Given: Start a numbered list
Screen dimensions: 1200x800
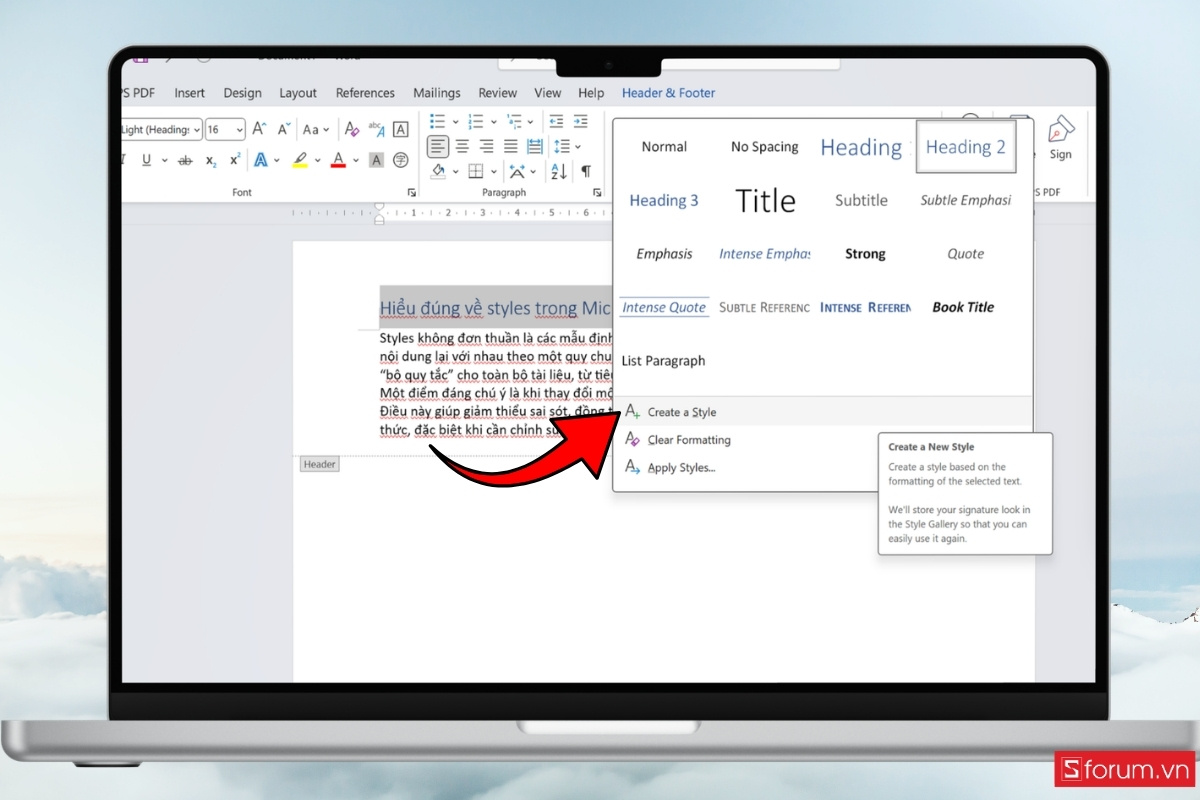Looking at the screenshot, I should pos(476,121).
